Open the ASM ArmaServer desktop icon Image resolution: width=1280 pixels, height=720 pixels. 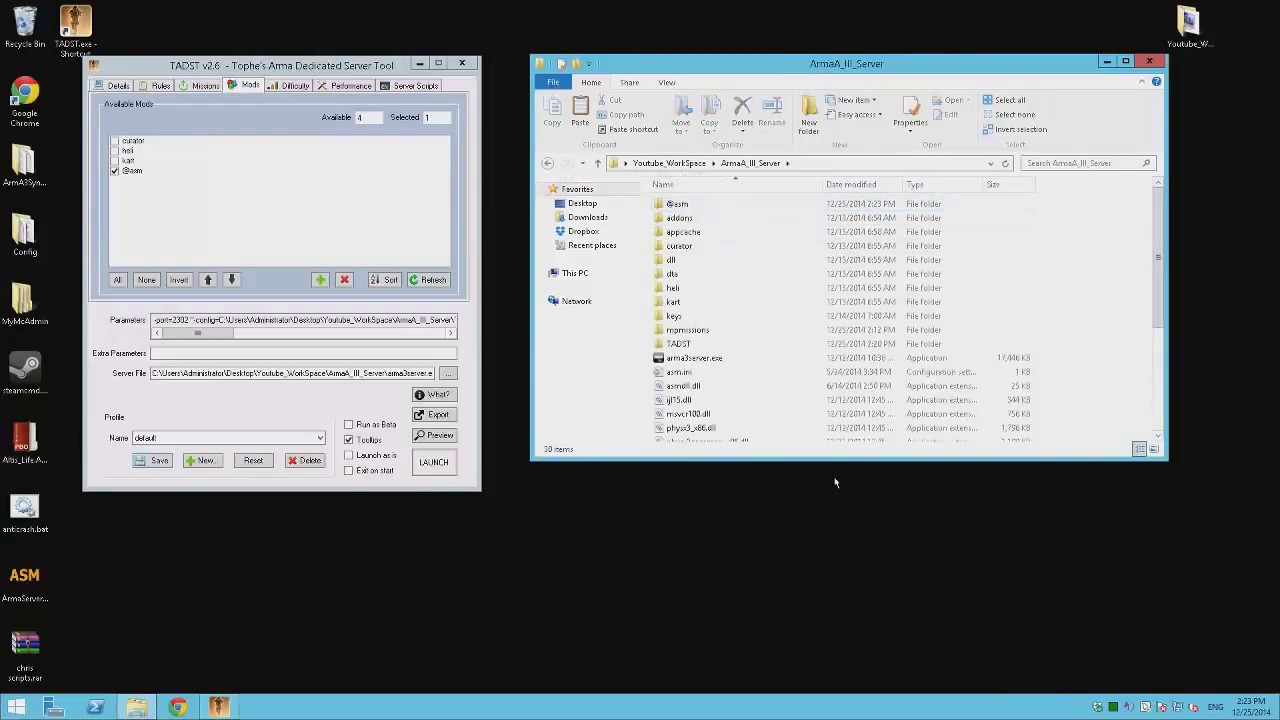[25, 584]
